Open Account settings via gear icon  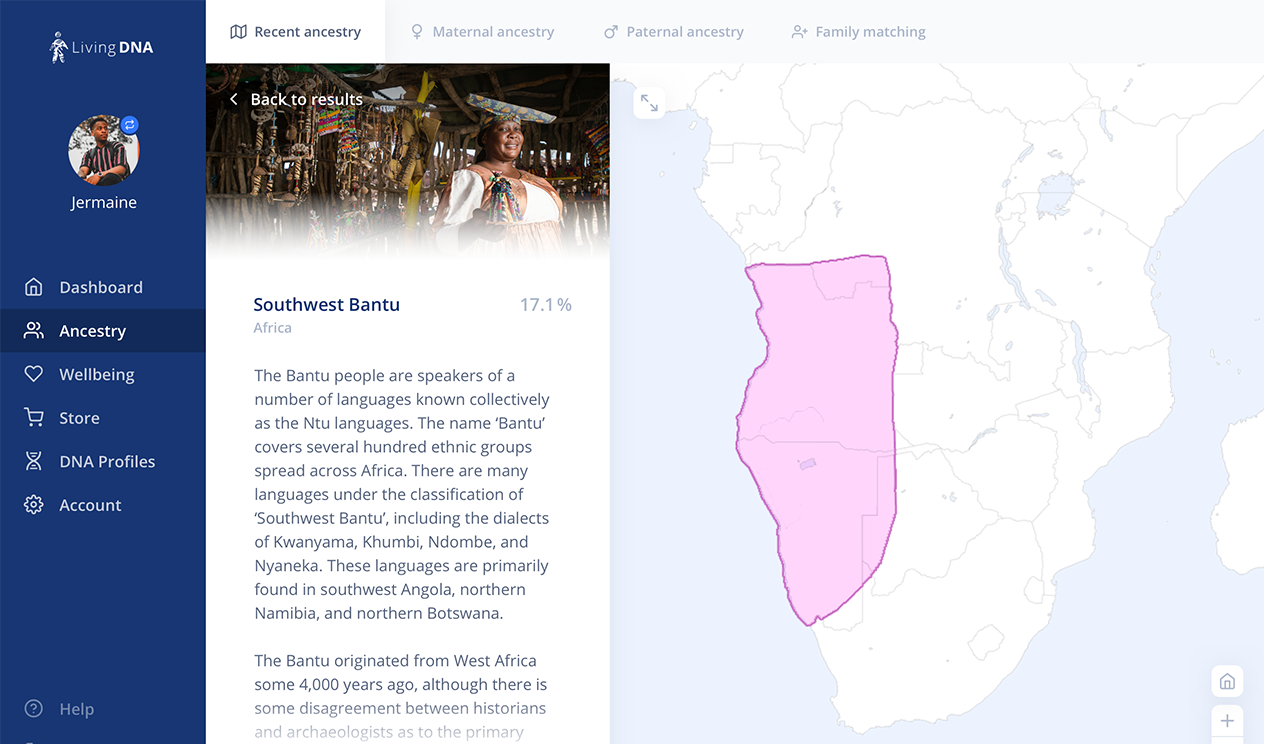[34, 505]
